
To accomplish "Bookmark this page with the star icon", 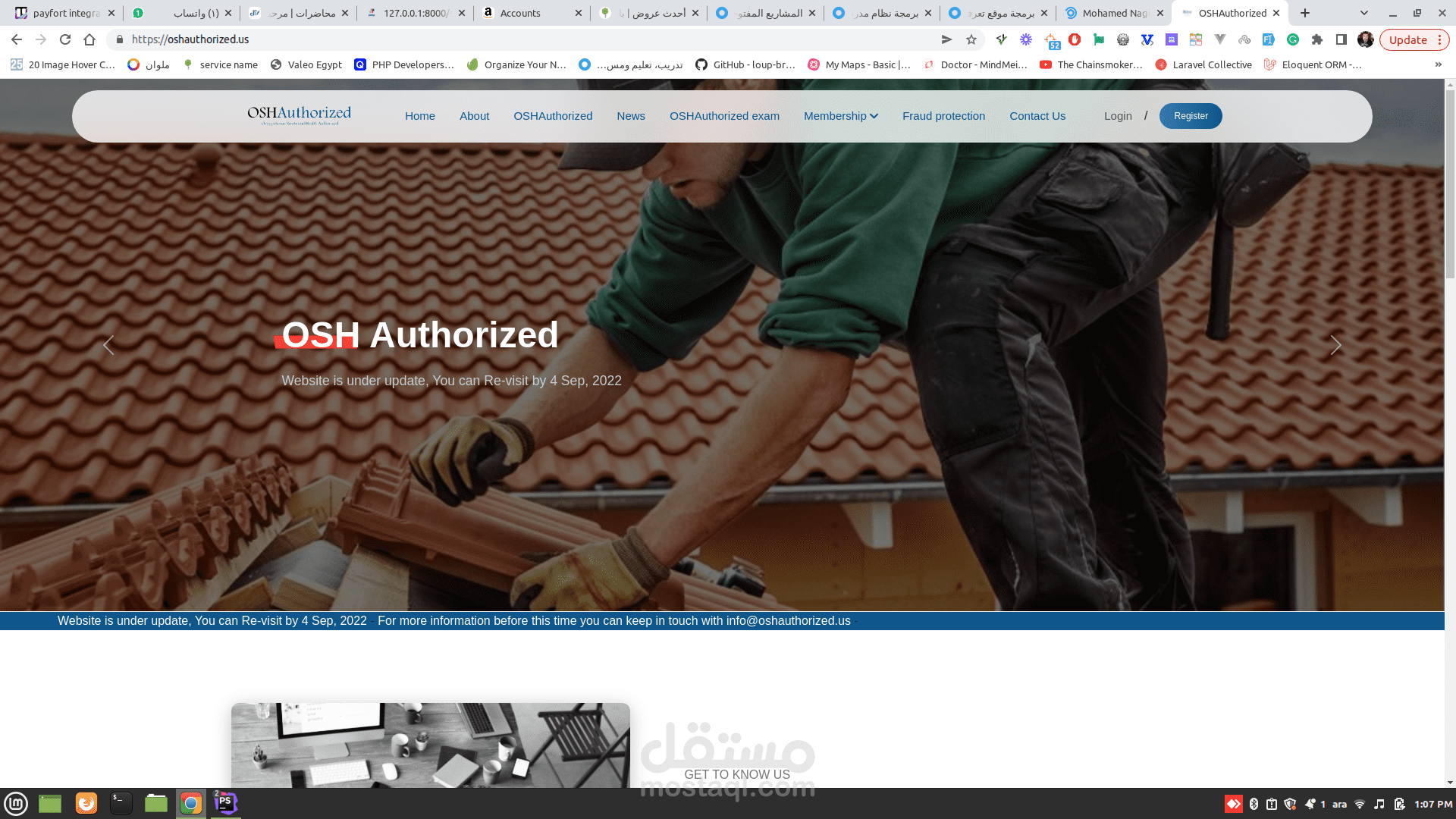I will pyautogui.click(x=971, y=39).
